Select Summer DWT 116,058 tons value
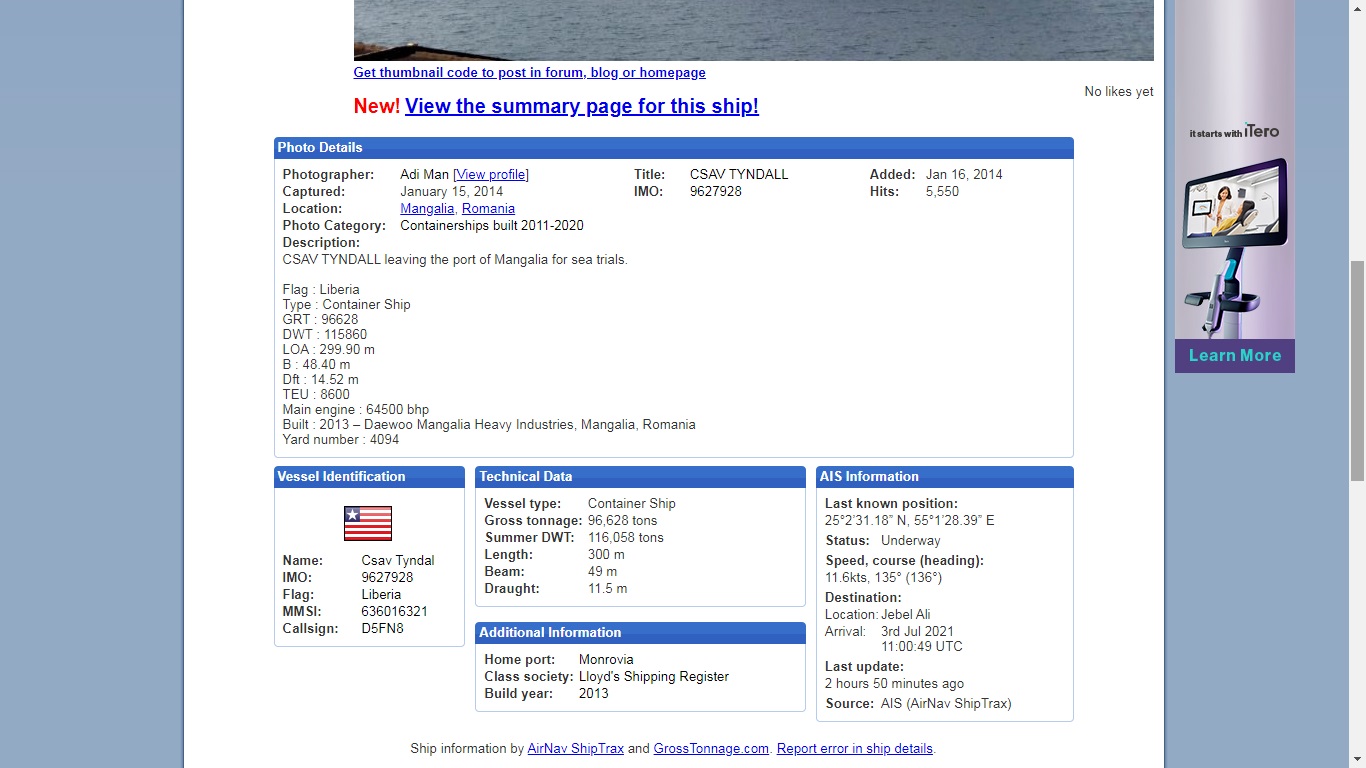 tap(626, 538)
